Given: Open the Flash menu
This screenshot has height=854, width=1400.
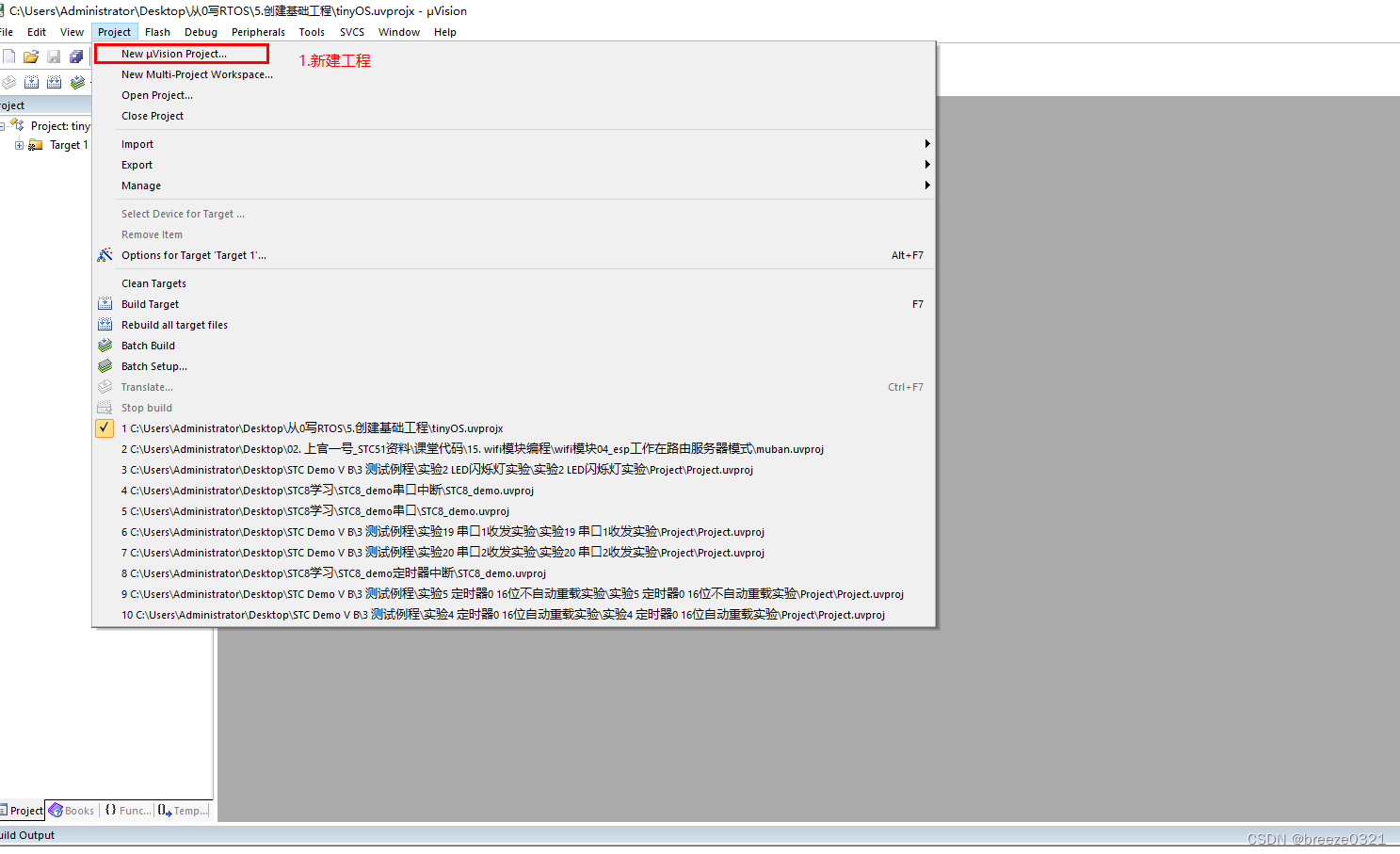Looking at the screenshot, I should tap(158, 32).
